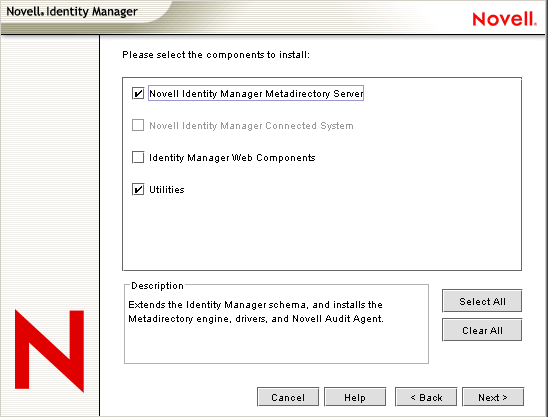548x417 pixels.
Task: Go to previous step with Back
Action: pyautogui.click(x=426, y=397)
